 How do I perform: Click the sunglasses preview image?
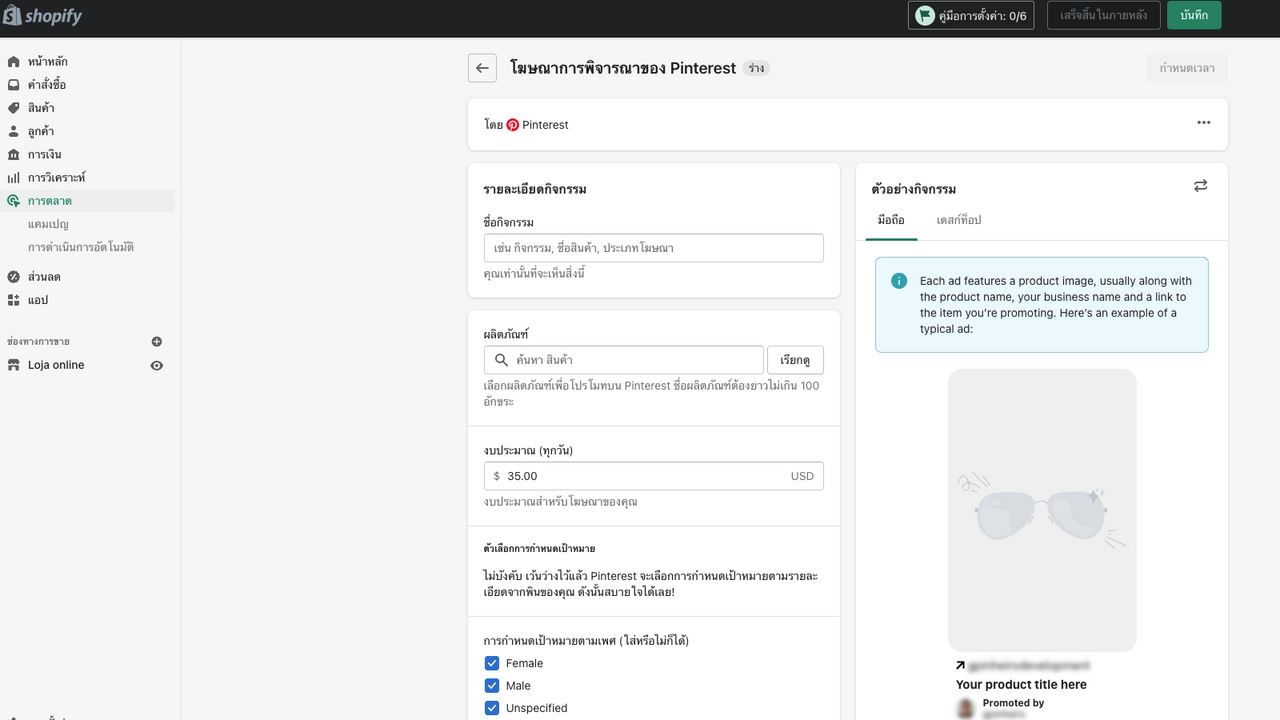[x=1042, y=510]
